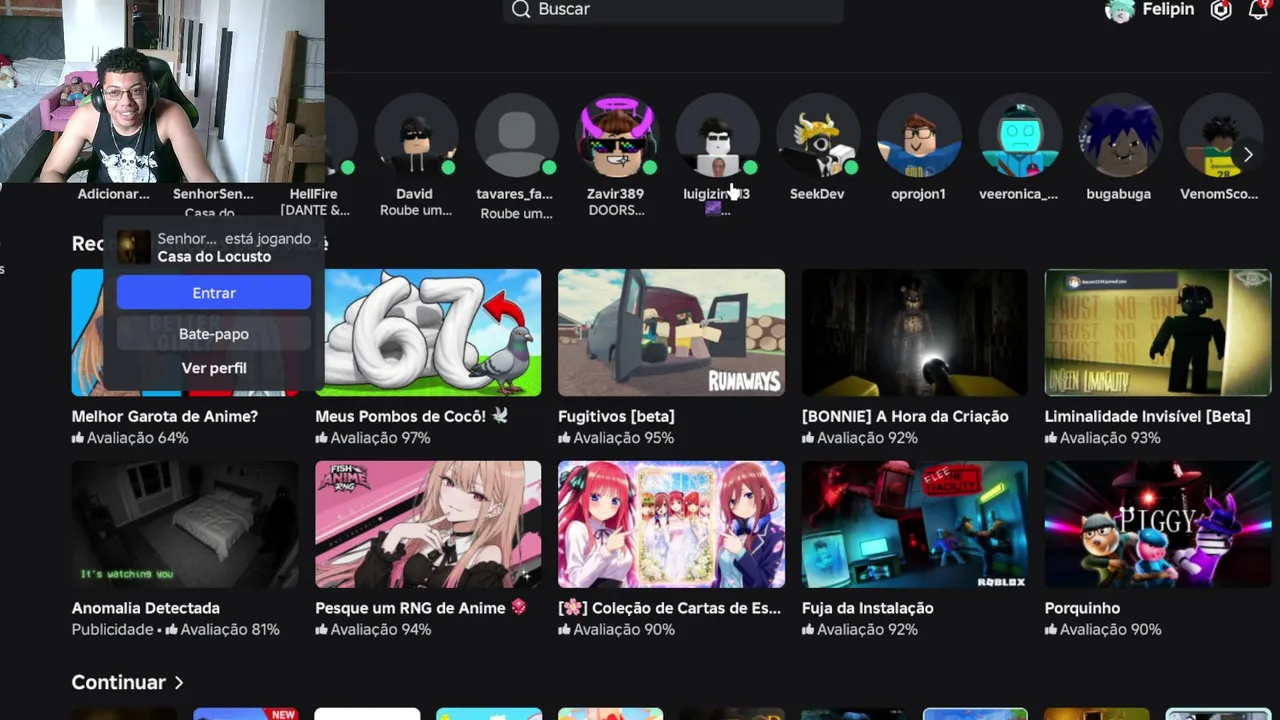Image resolution: width=1280 pixels, height=720 pixels.
Task: Select David's friend avatar
Action: point(415,136)
